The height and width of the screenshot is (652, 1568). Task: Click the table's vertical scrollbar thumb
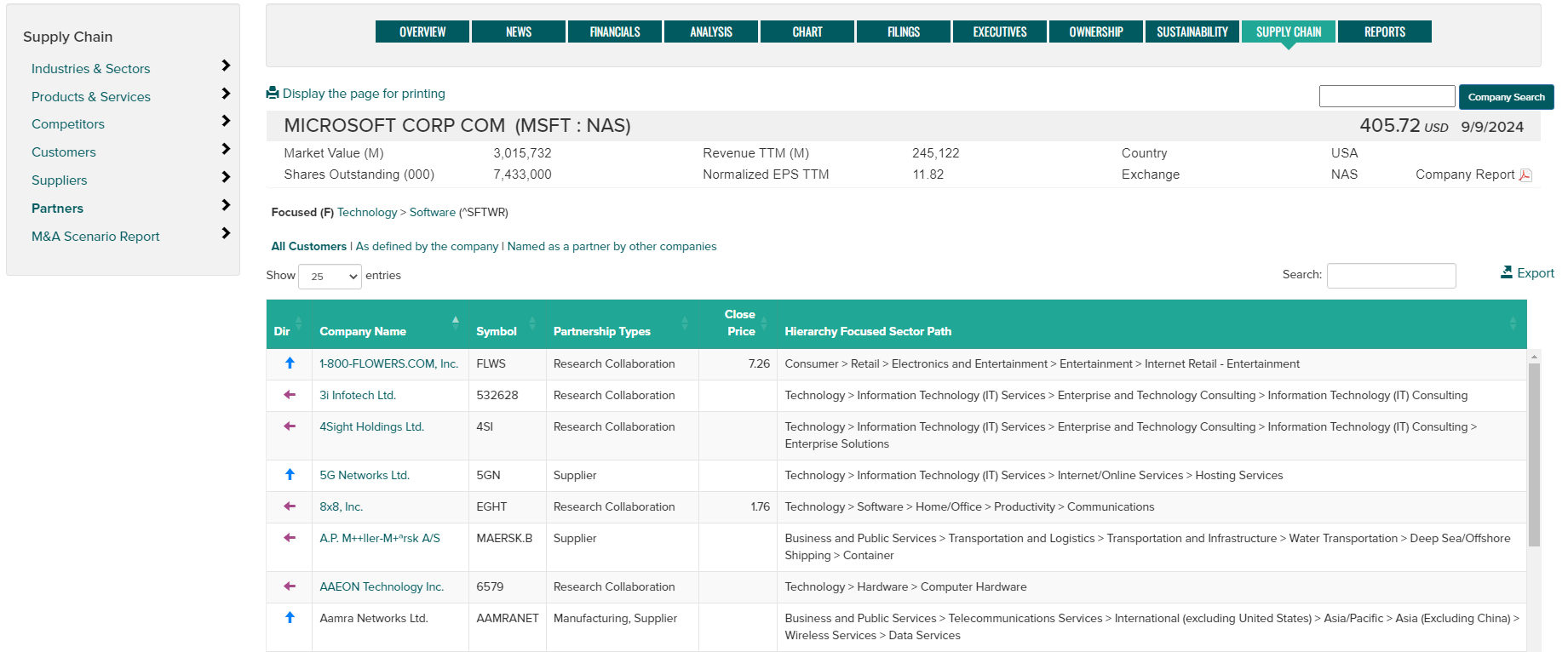coord(1534,455)
